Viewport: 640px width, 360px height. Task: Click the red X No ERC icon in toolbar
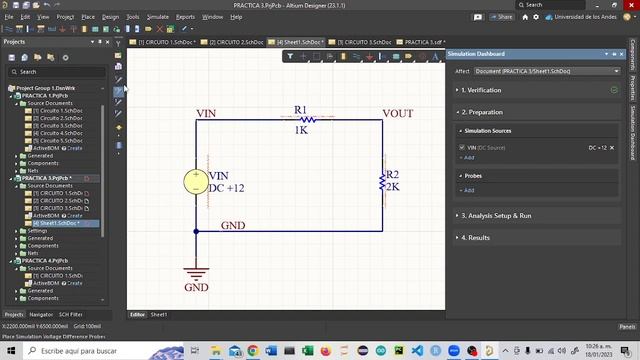[160, 29]
